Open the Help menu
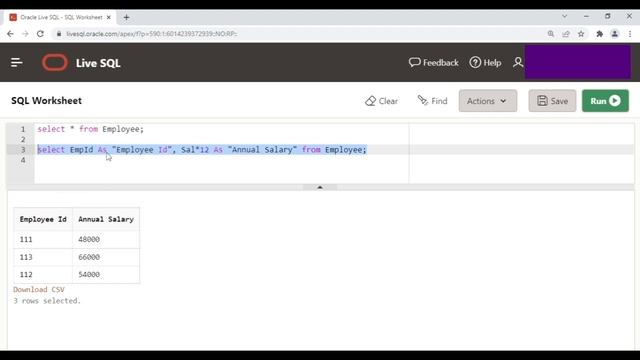Image resolution: width=640 pixels, height=360 pixels. pyautogui.click(x=485, y=62)
